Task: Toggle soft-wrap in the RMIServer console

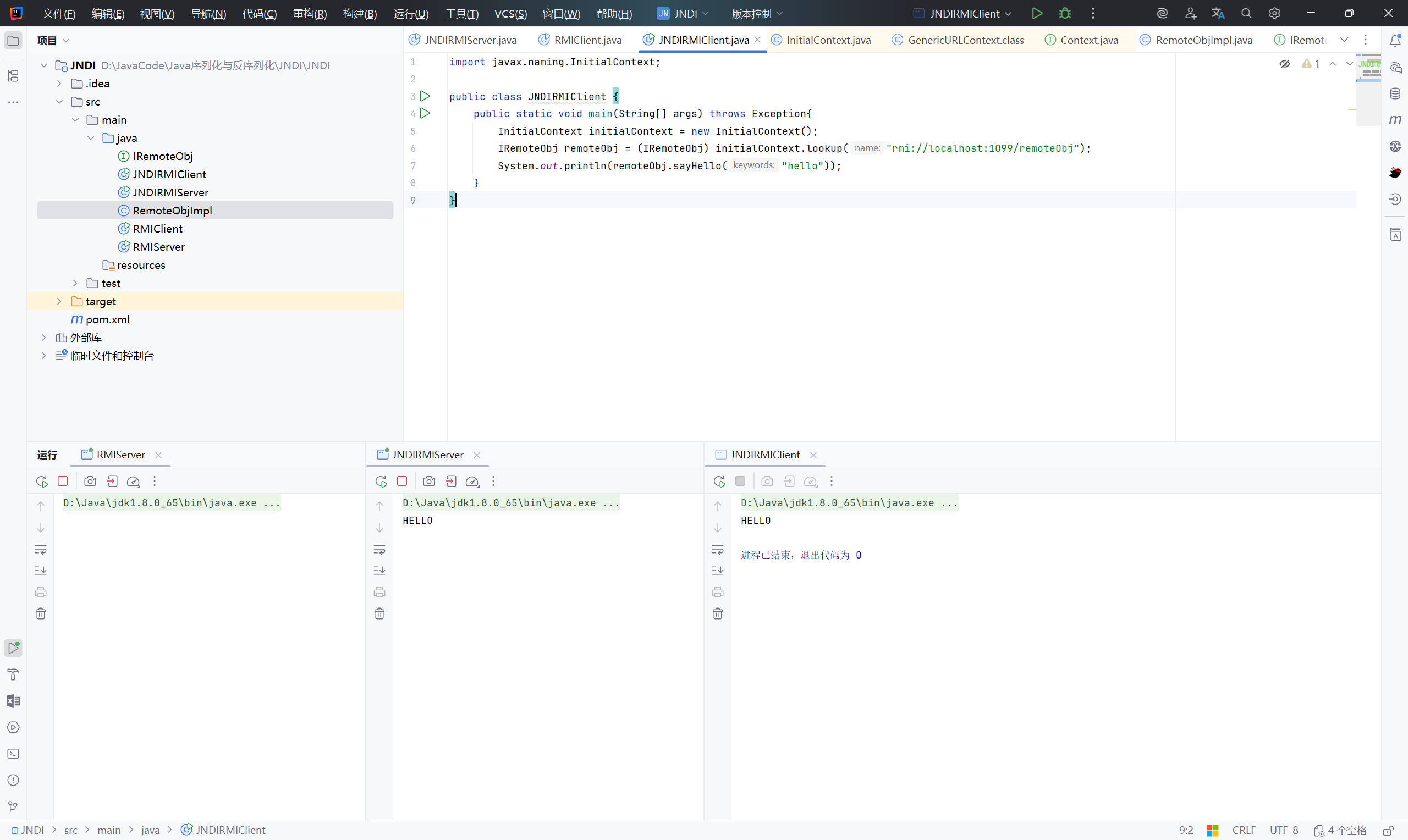Action: point(41,550)
